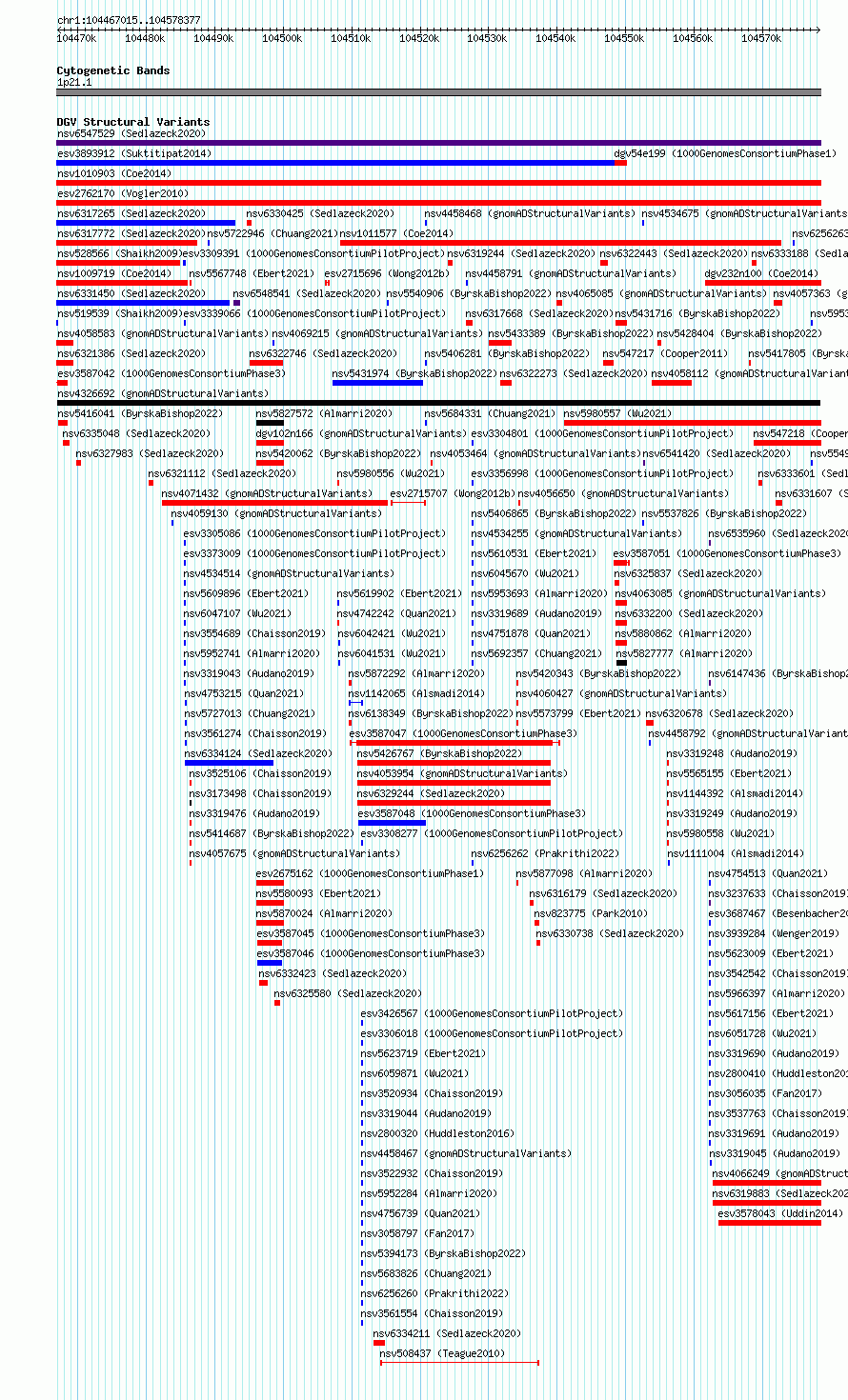The image size is (848, 1400).
Task: Click the blue esv3587048 variant bar
Action: pos(392,823)
